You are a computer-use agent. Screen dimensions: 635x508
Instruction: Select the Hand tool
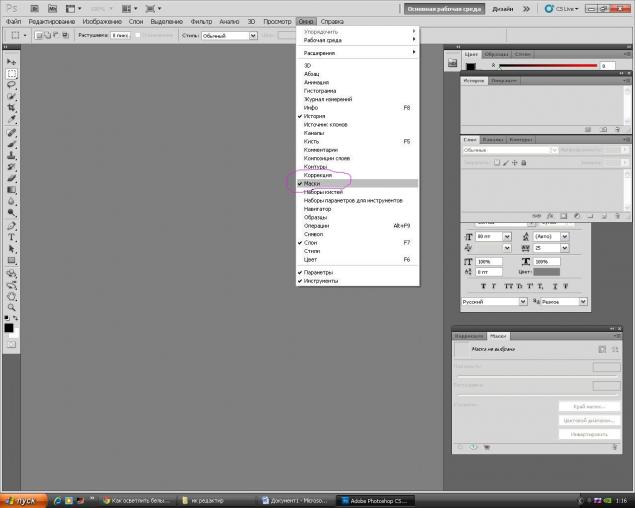11,296
